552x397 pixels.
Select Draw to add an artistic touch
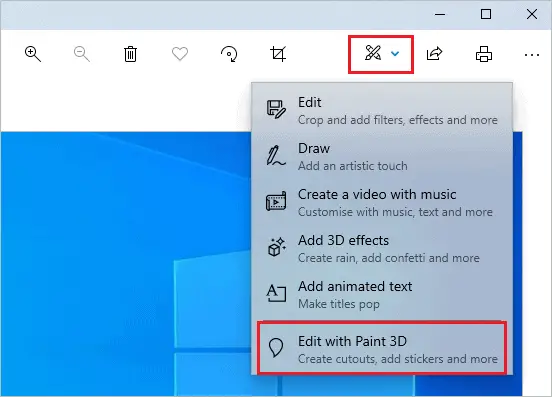[382, 156]
